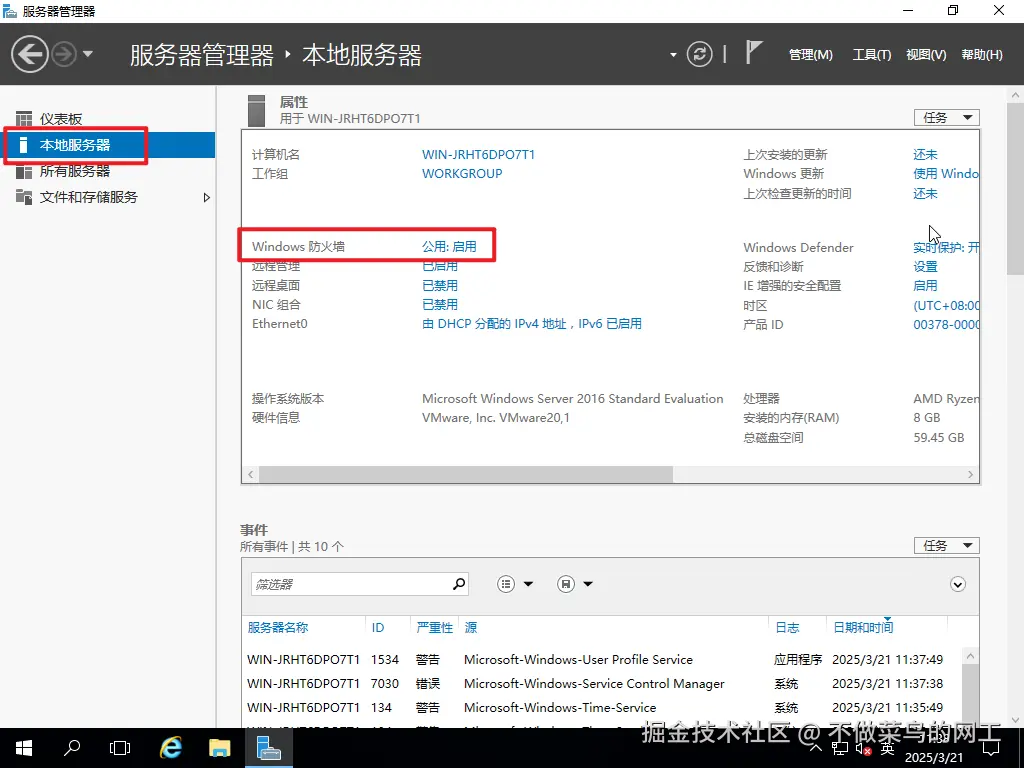
Task: Open 所有服务器 from the sidebar
Action: (78, 171)
